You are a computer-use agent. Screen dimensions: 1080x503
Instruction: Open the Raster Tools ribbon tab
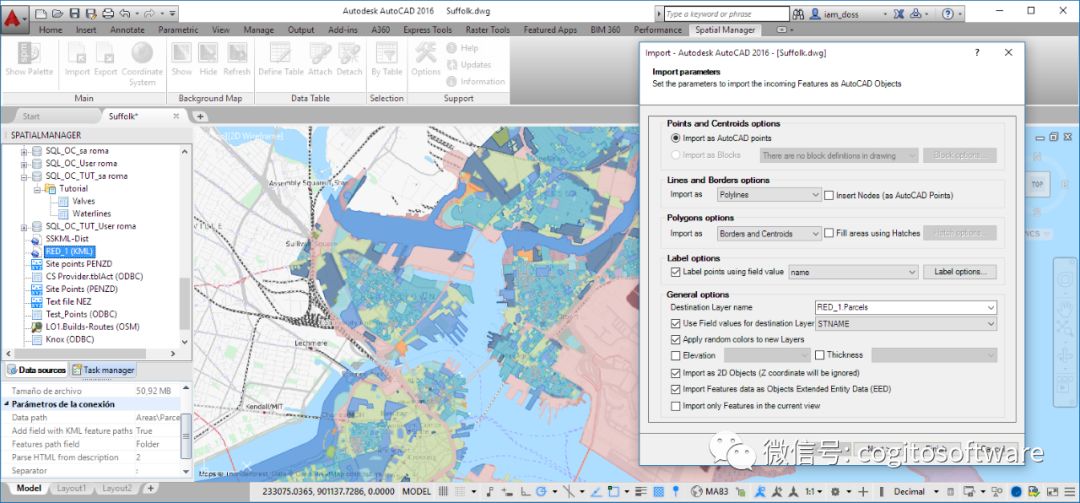pos(488,30)
